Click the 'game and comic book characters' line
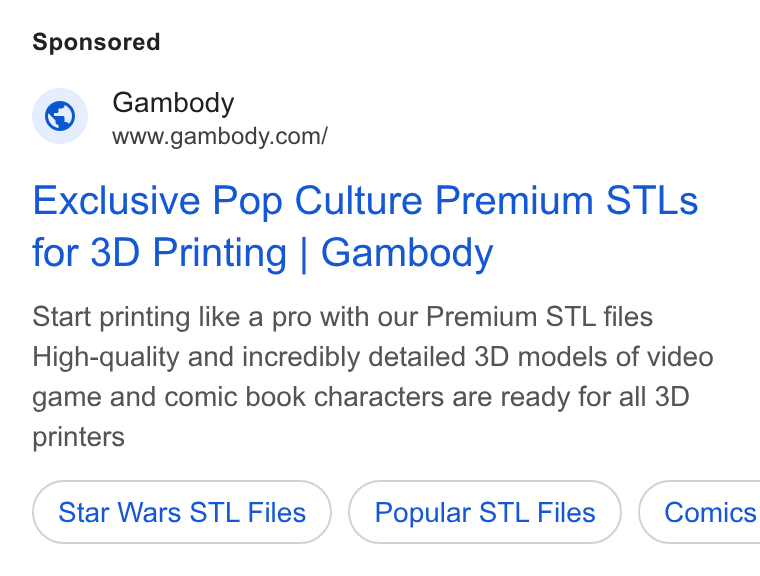Viewport: 760px width, 576px height. click(x=361, y=397)
